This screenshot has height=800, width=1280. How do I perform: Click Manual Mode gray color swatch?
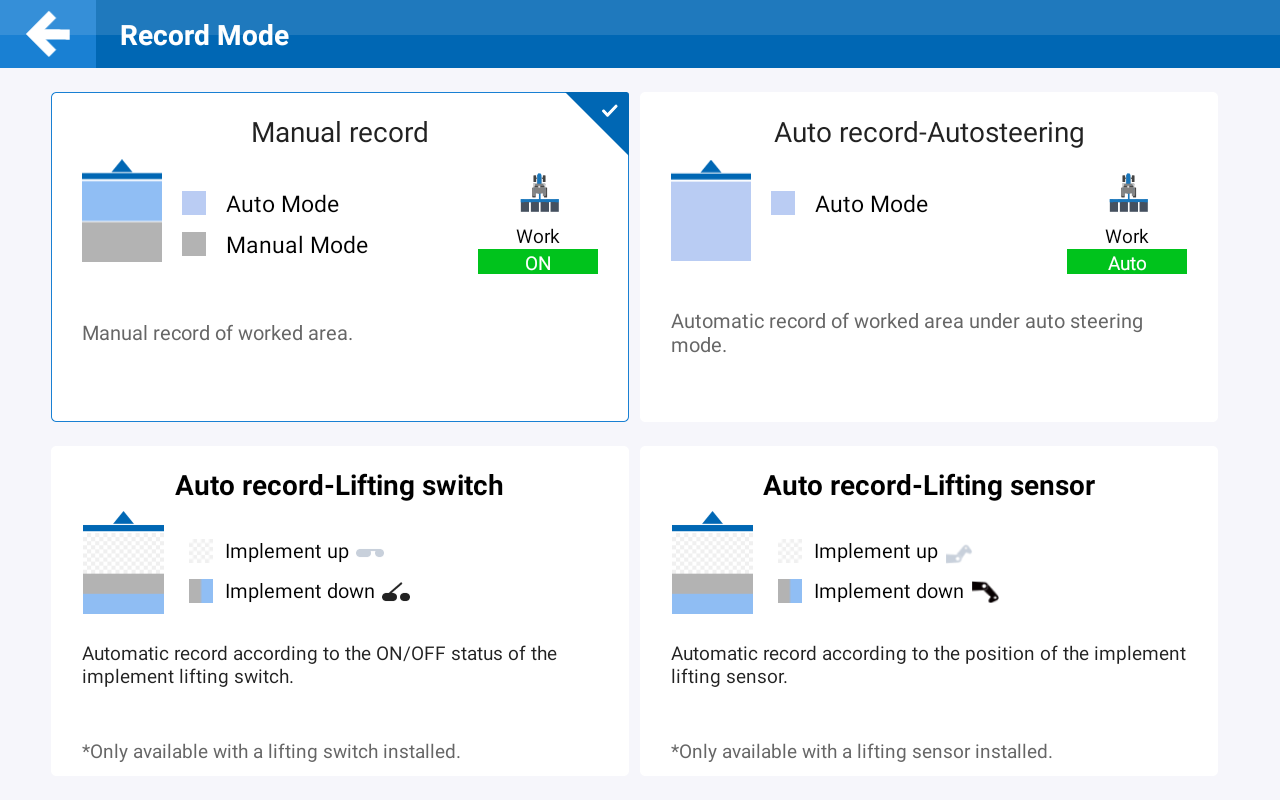tap(194, 245)
